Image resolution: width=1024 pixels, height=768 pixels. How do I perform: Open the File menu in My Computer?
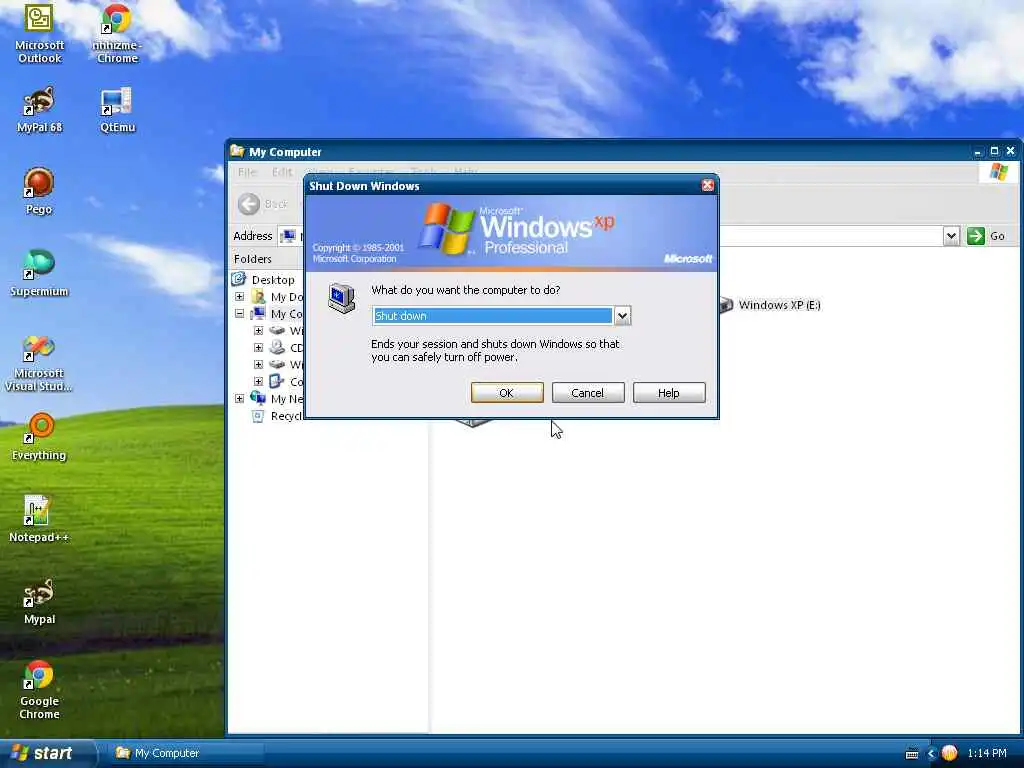tap(248, 172)
